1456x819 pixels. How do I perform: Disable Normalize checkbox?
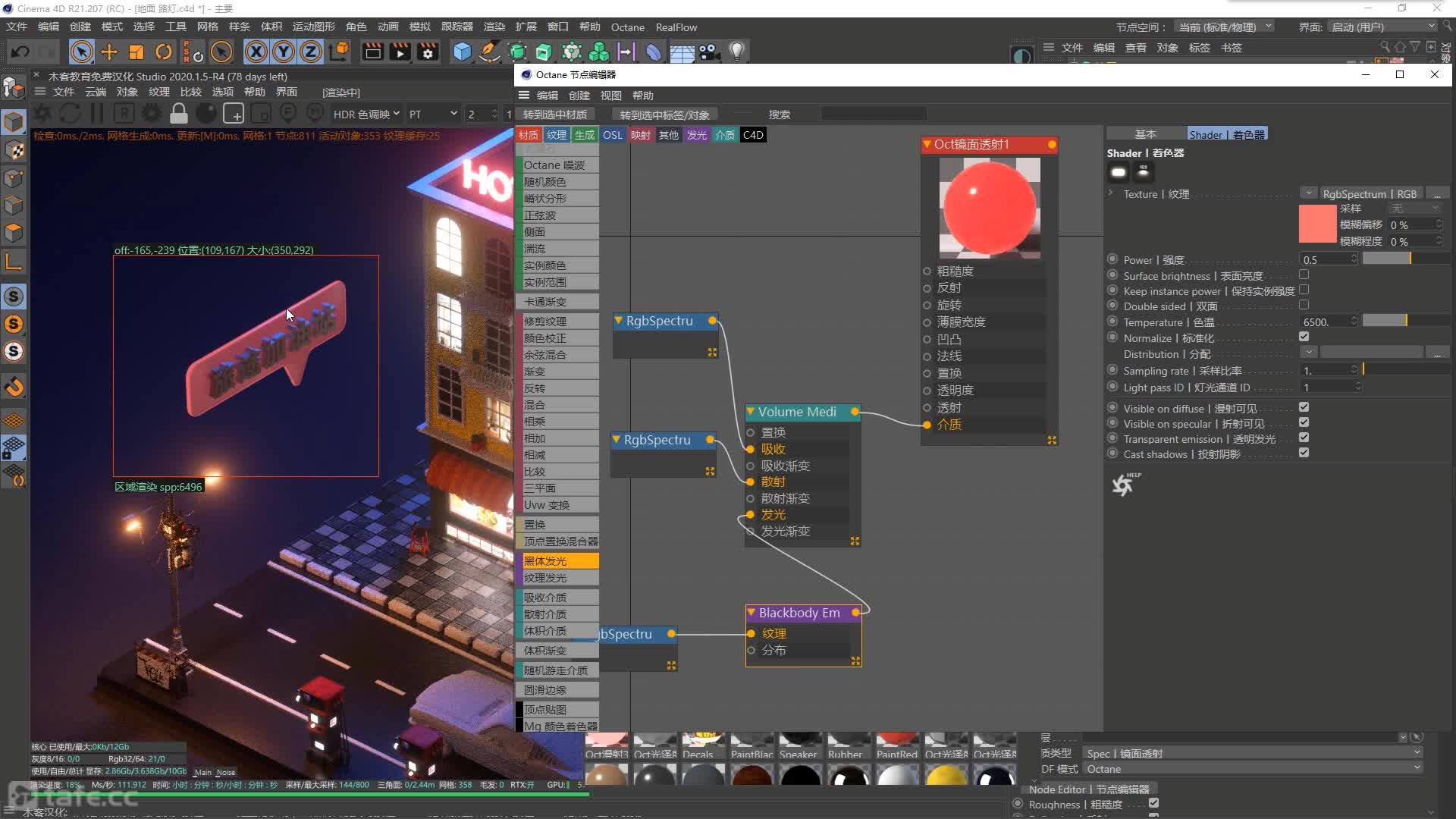pos(1304,337)
